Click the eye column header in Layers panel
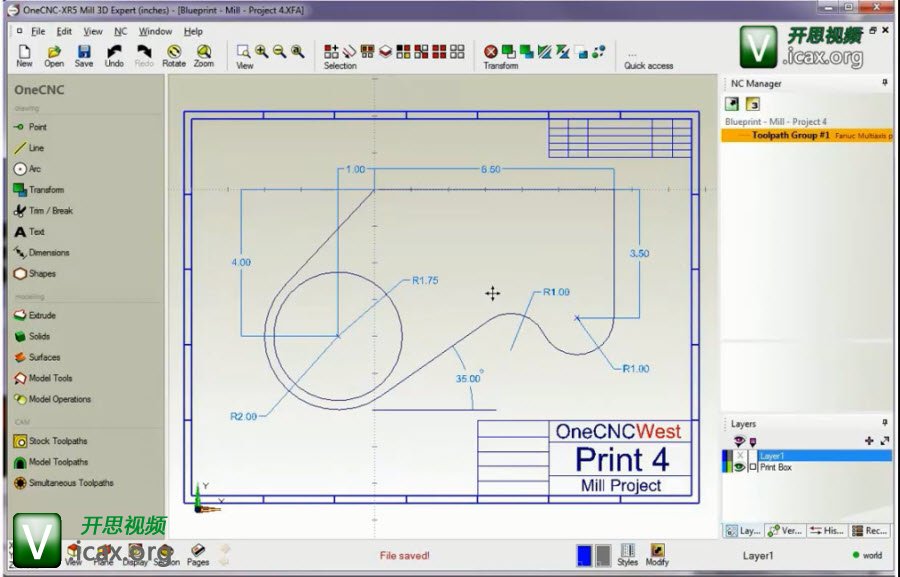Image resolution: width=900 pixels, height=577 pixels. coord(739,441)
